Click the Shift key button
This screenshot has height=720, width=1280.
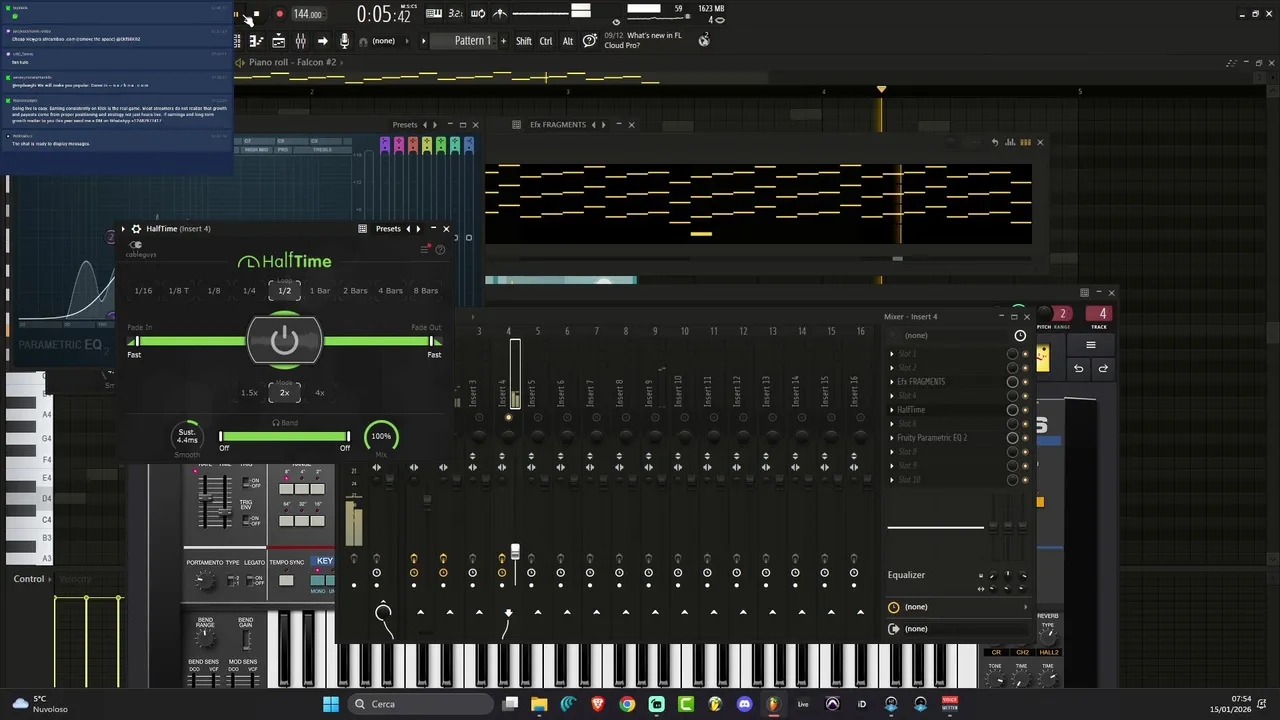pyautogui.click(x=524, y=41)
